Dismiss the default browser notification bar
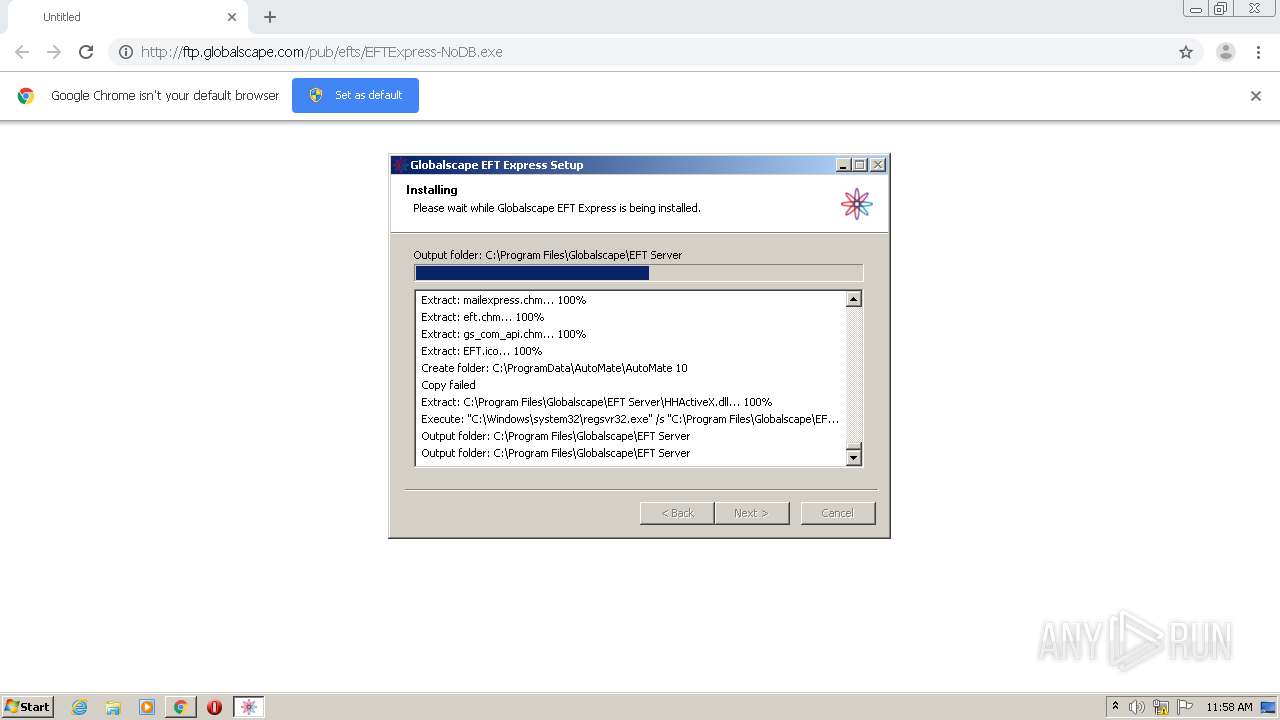The height and width of the screenshot is (720, 1280). [1256, 96]
